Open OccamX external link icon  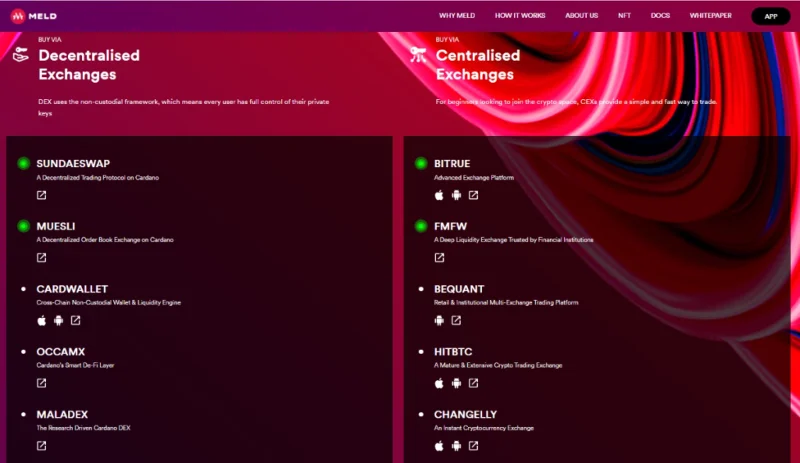pyautogui.click(x=41, y=383)
